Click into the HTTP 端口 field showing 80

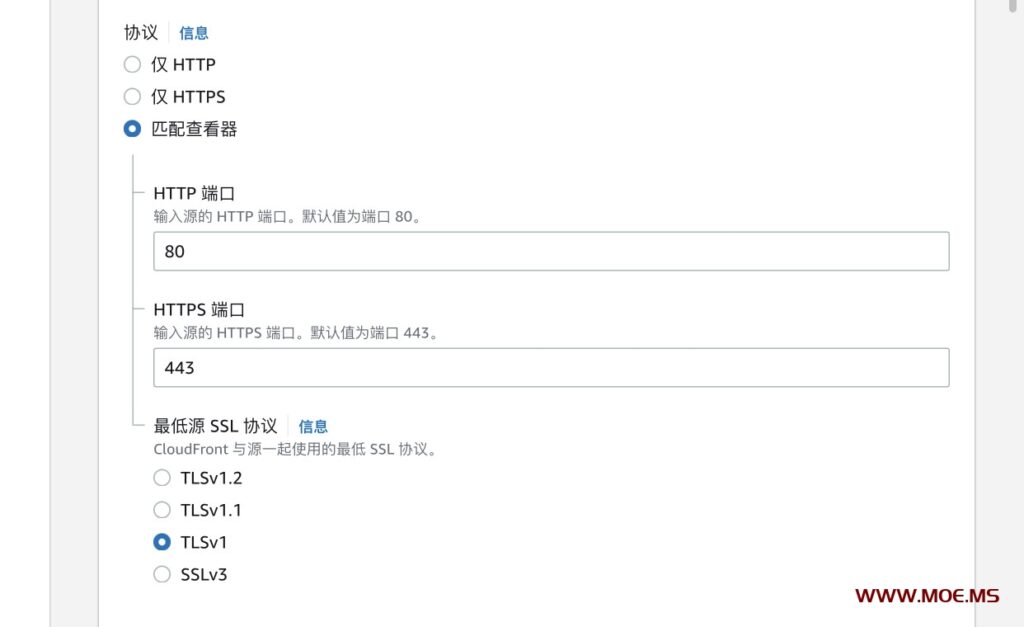[x=550, y=251]
